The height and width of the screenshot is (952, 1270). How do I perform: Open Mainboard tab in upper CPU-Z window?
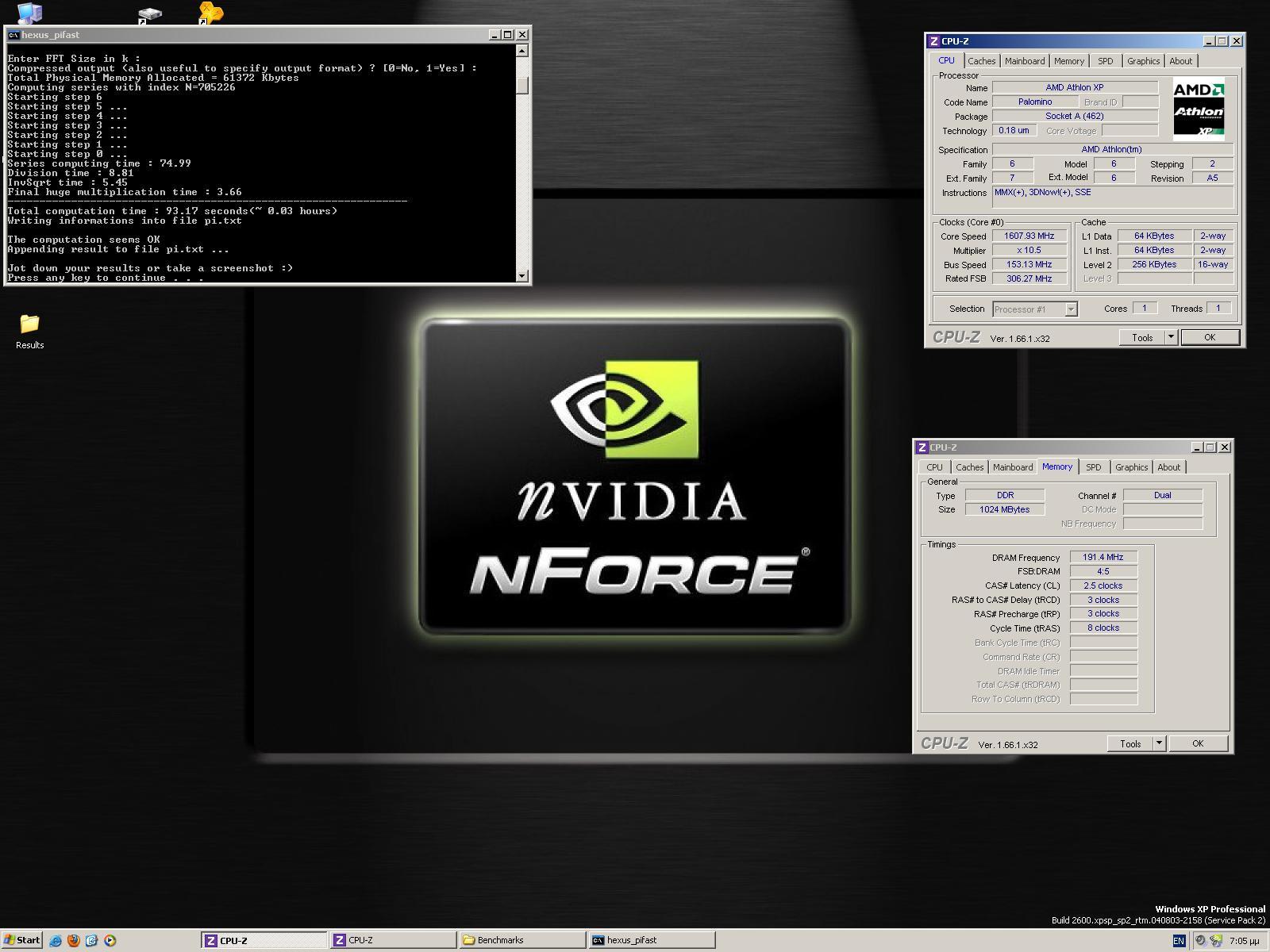[x=1025, y=61]
